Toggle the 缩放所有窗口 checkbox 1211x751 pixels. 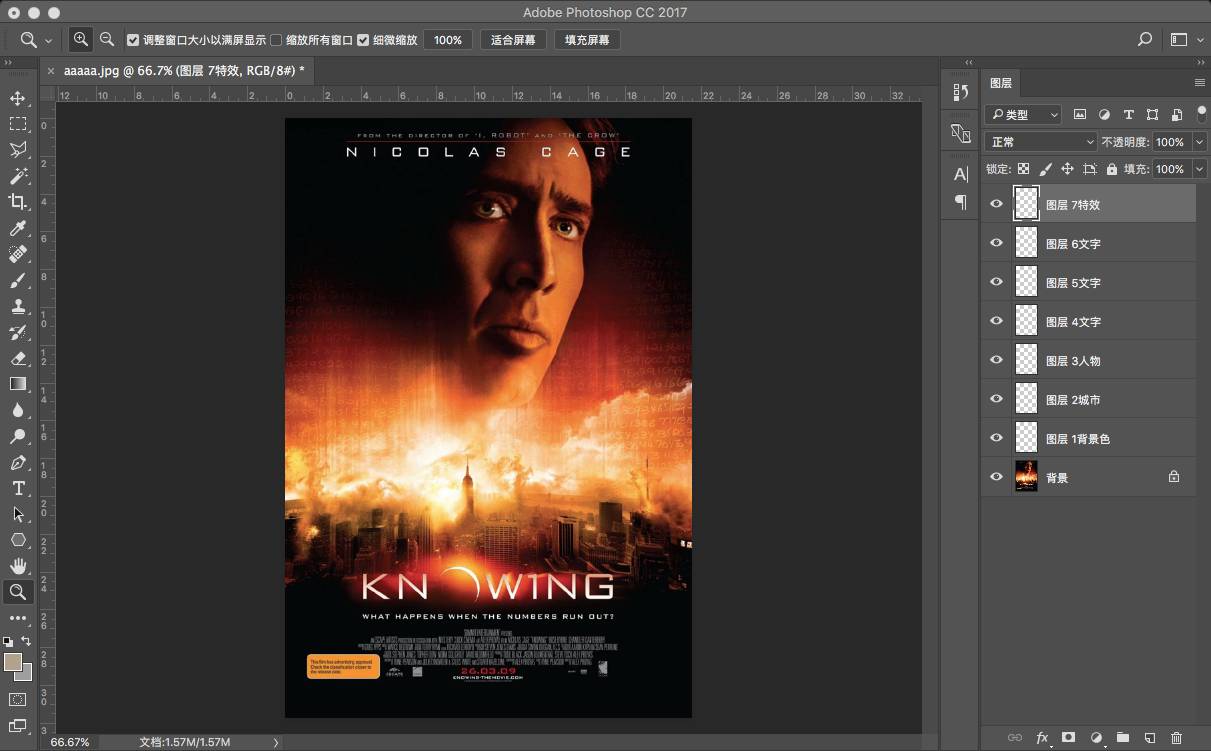click(x=276, y=40)
